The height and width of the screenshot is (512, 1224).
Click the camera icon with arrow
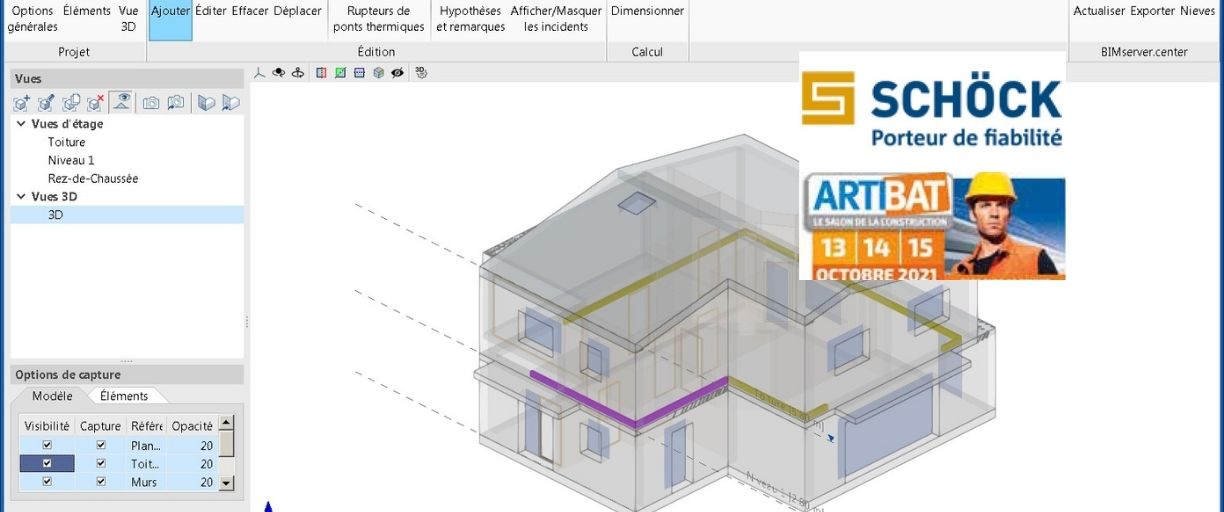pos(176,103)
